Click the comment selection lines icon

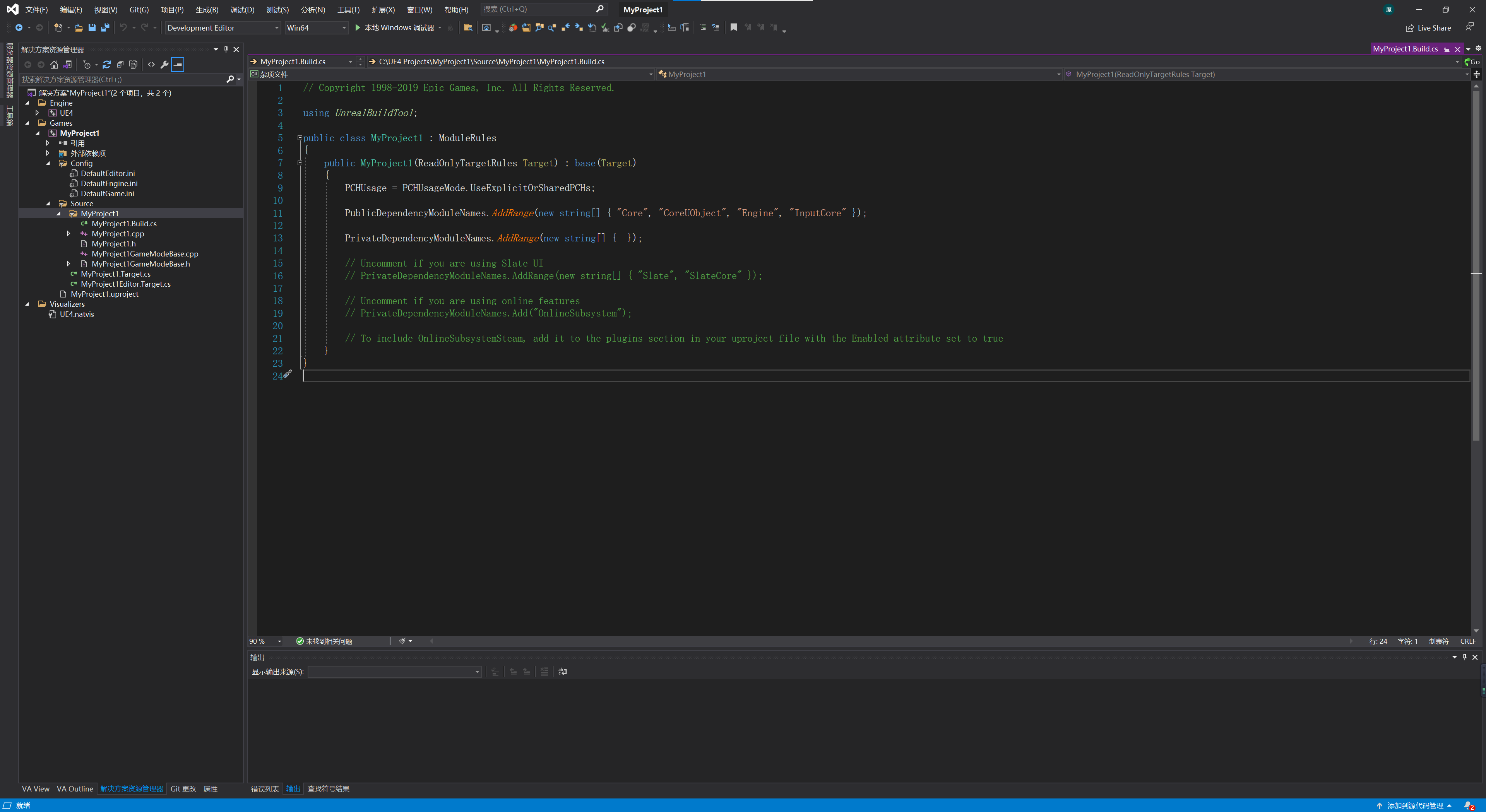tap(703, 28)
